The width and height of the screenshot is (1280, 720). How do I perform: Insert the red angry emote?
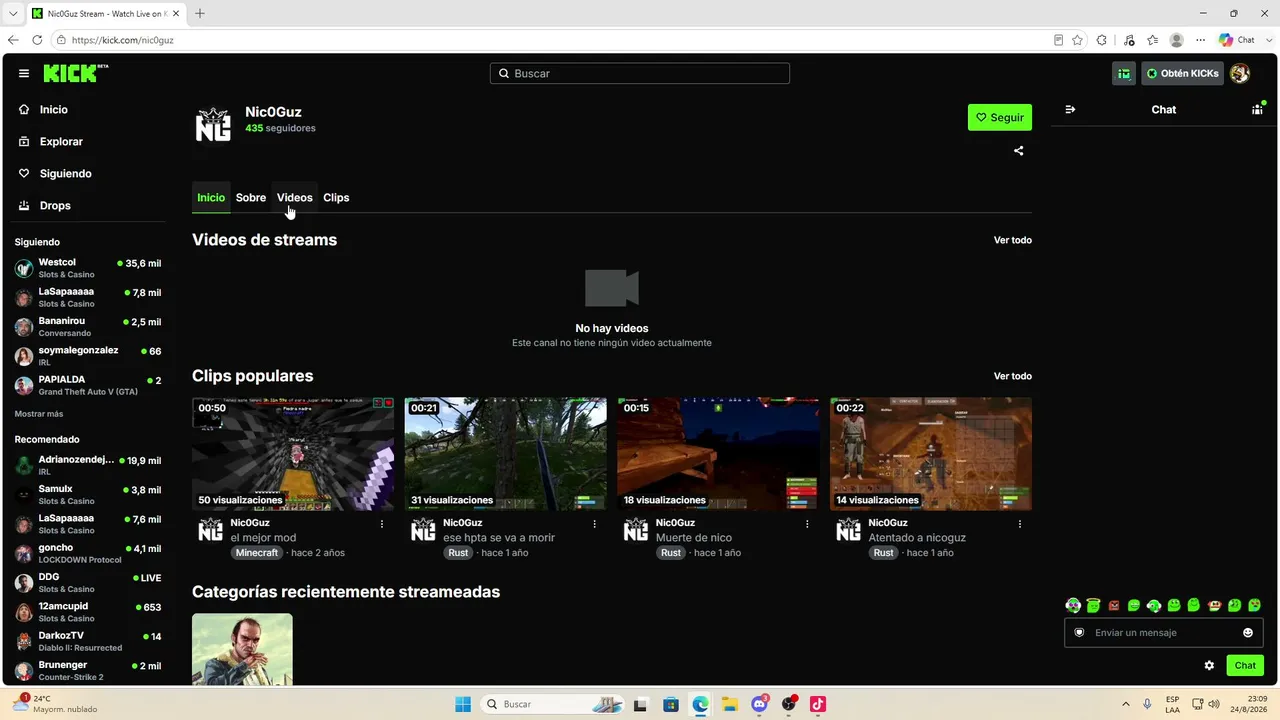[x=1114, y=605]
